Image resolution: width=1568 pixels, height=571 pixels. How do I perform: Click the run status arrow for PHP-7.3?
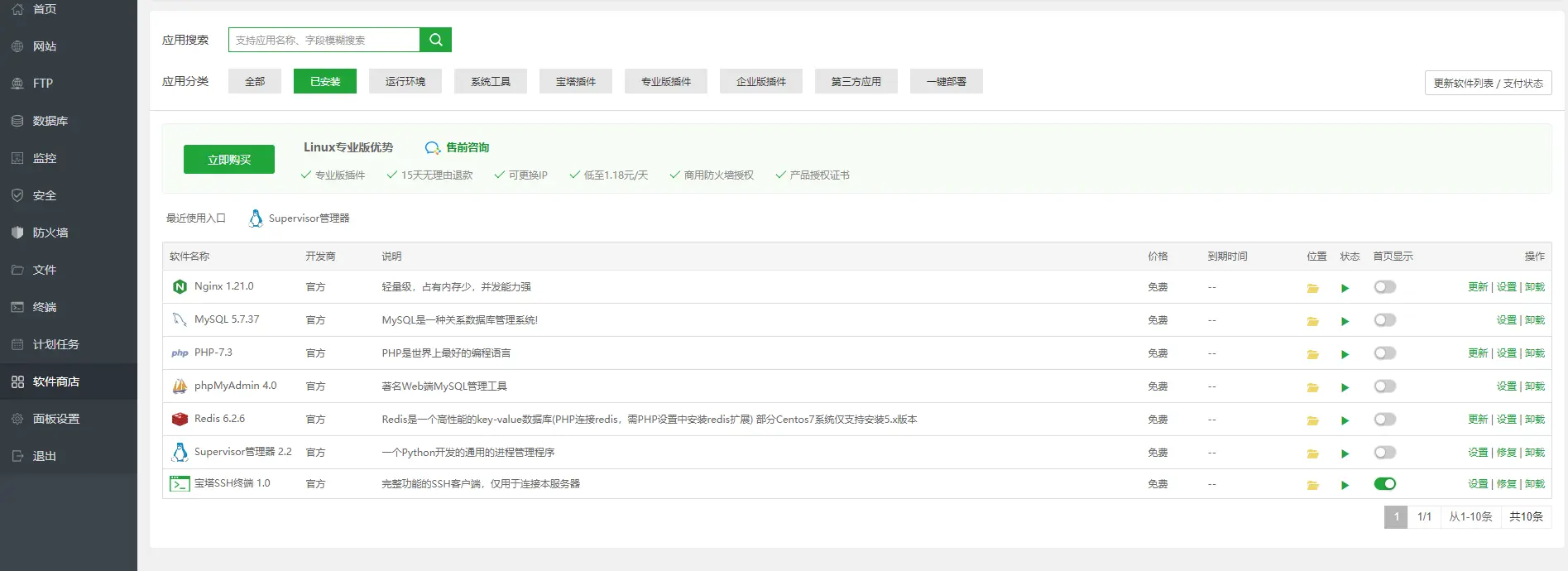pos(1345,354)
